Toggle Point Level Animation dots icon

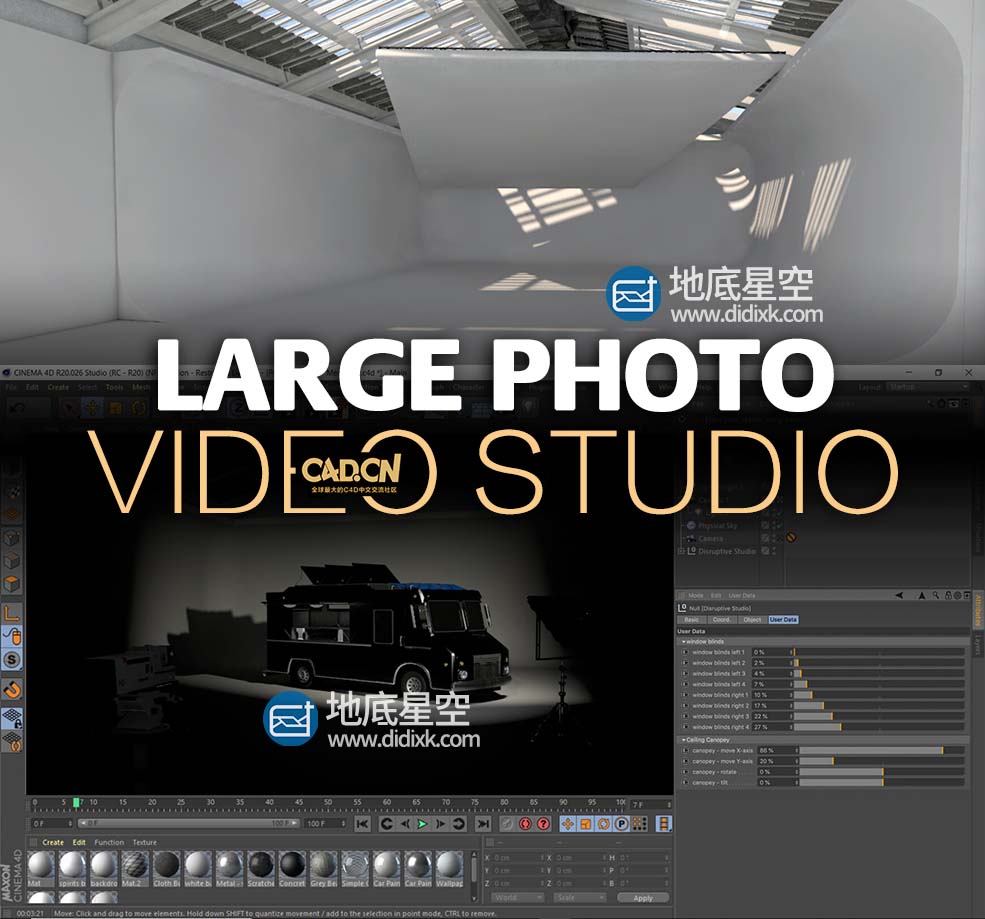pos(639,824)
